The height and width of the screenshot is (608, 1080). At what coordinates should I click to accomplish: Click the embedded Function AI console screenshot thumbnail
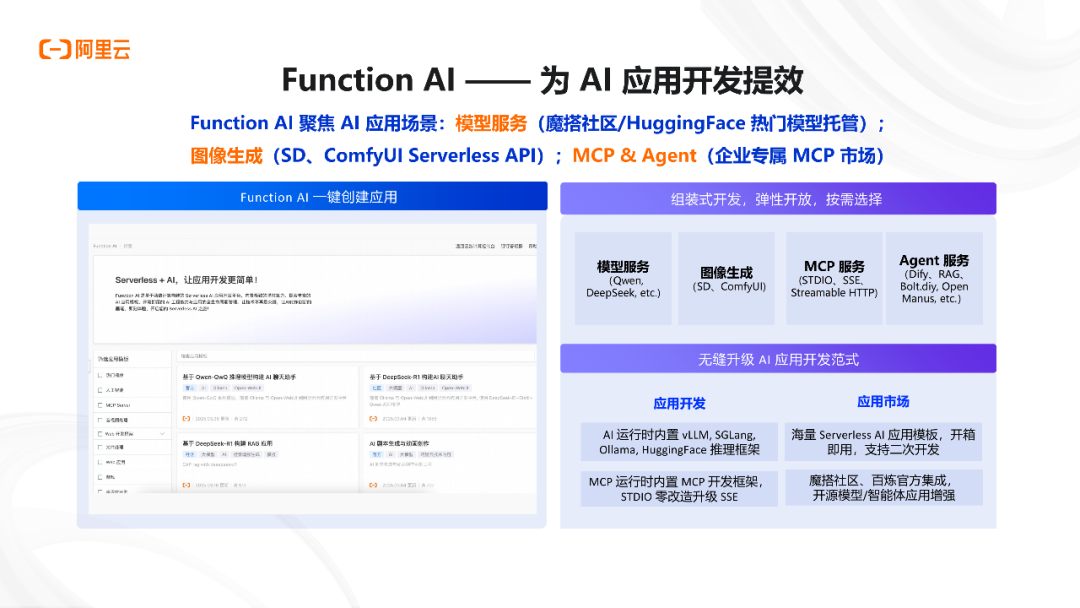tap(313, 368)
